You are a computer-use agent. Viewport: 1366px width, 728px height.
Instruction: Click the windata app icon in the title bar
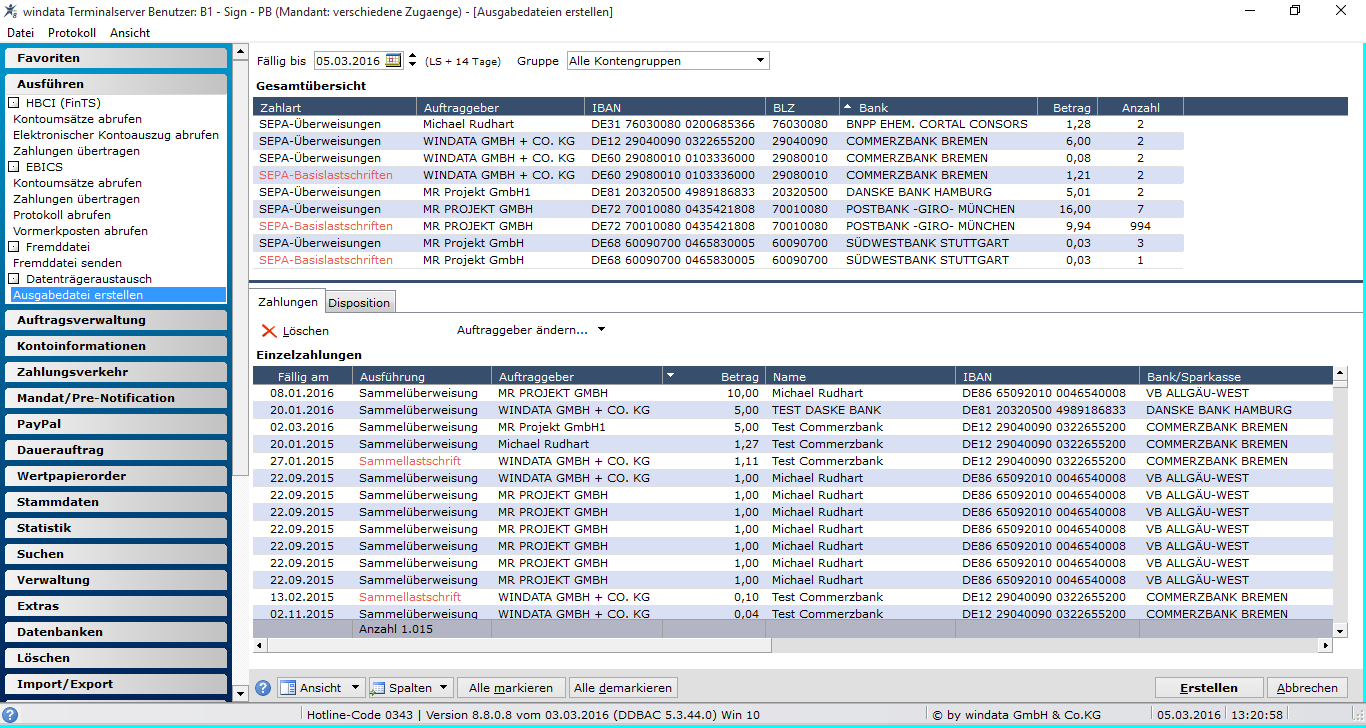[x=11, y=11]
